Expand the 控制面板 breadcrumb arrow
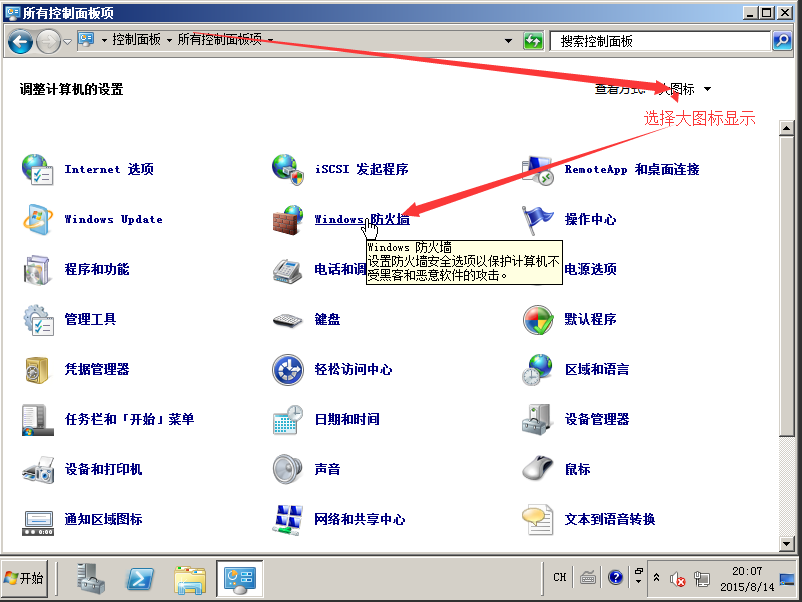Viewport: 802px width, 602px height. point(169,40)
